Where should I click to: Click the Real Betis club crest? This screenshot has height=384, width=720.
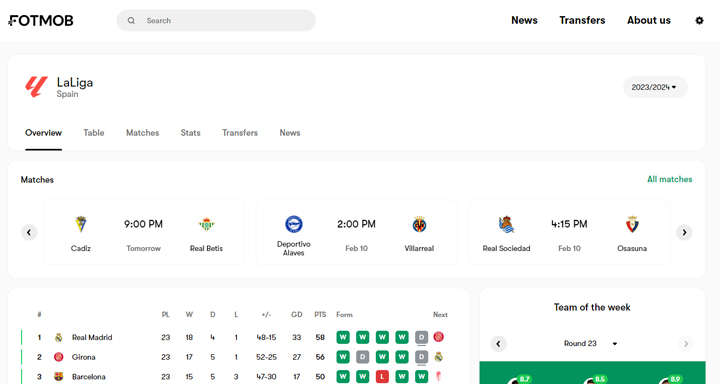click(206, 225)
